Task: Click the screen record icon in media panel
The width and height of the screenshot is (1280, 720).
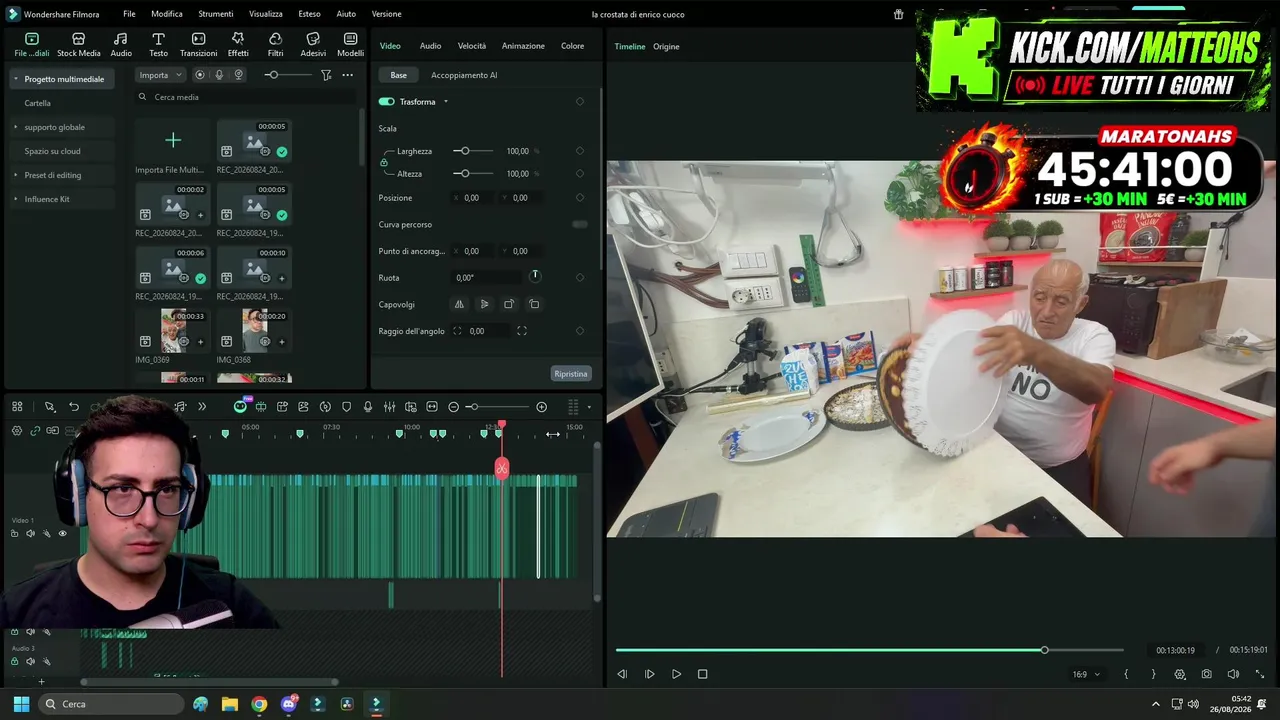Action: [x=200, y=75]
